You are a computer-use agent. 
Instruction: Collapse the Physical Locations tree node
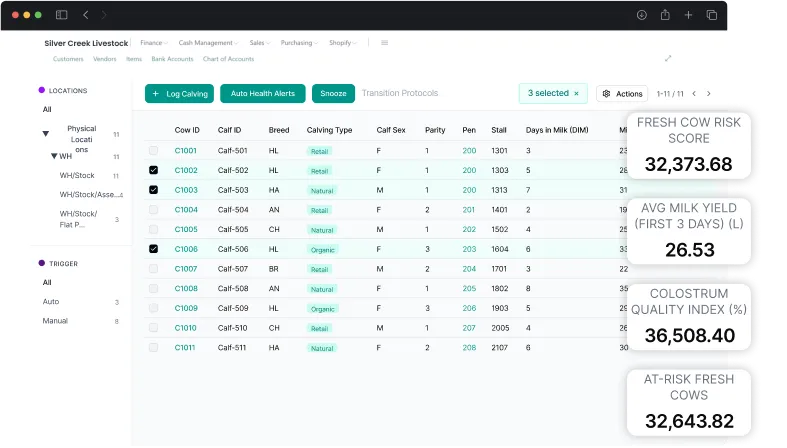(x=45, y=133)
